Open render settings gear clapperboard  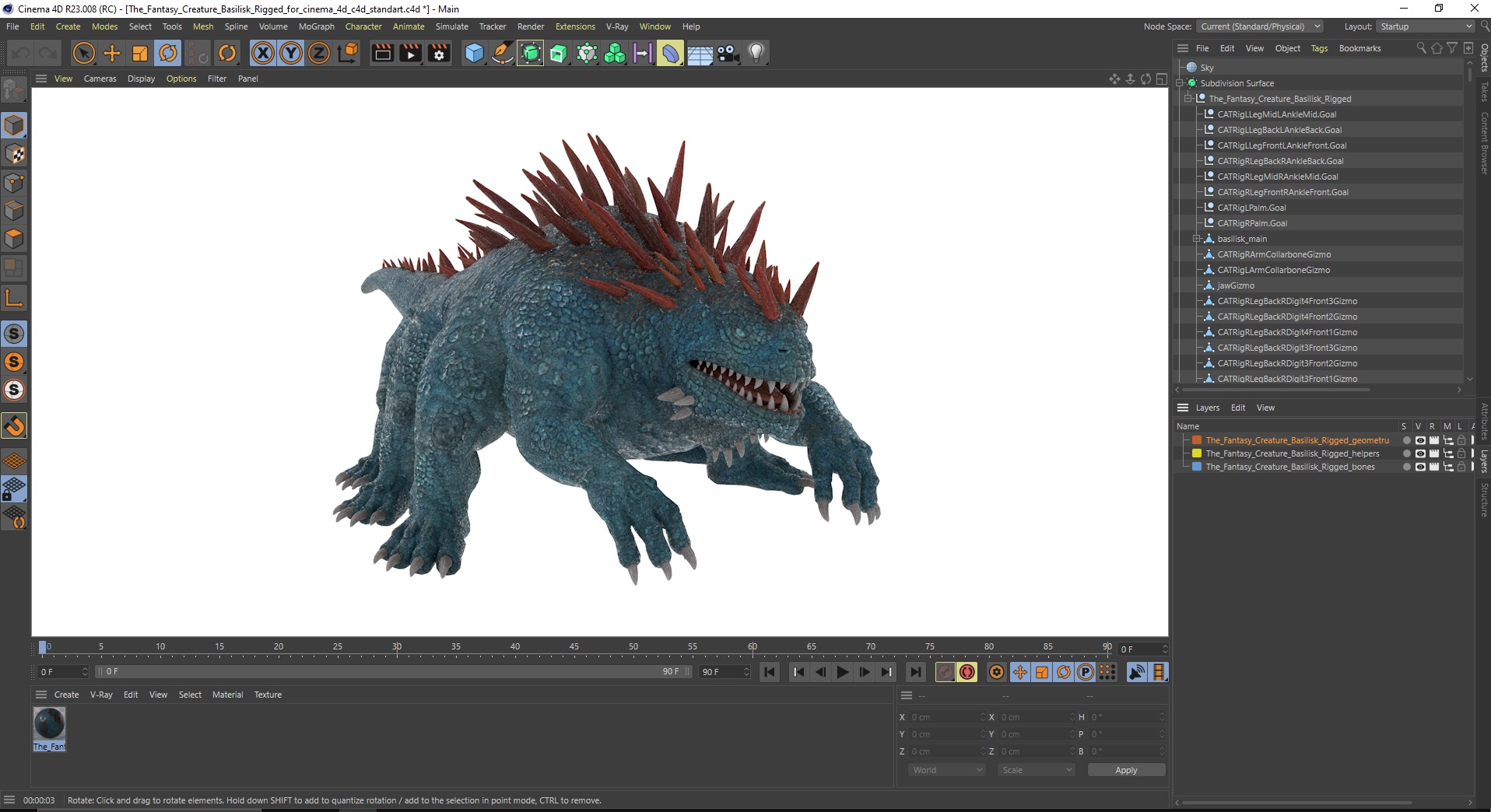(x=440, y=53)
